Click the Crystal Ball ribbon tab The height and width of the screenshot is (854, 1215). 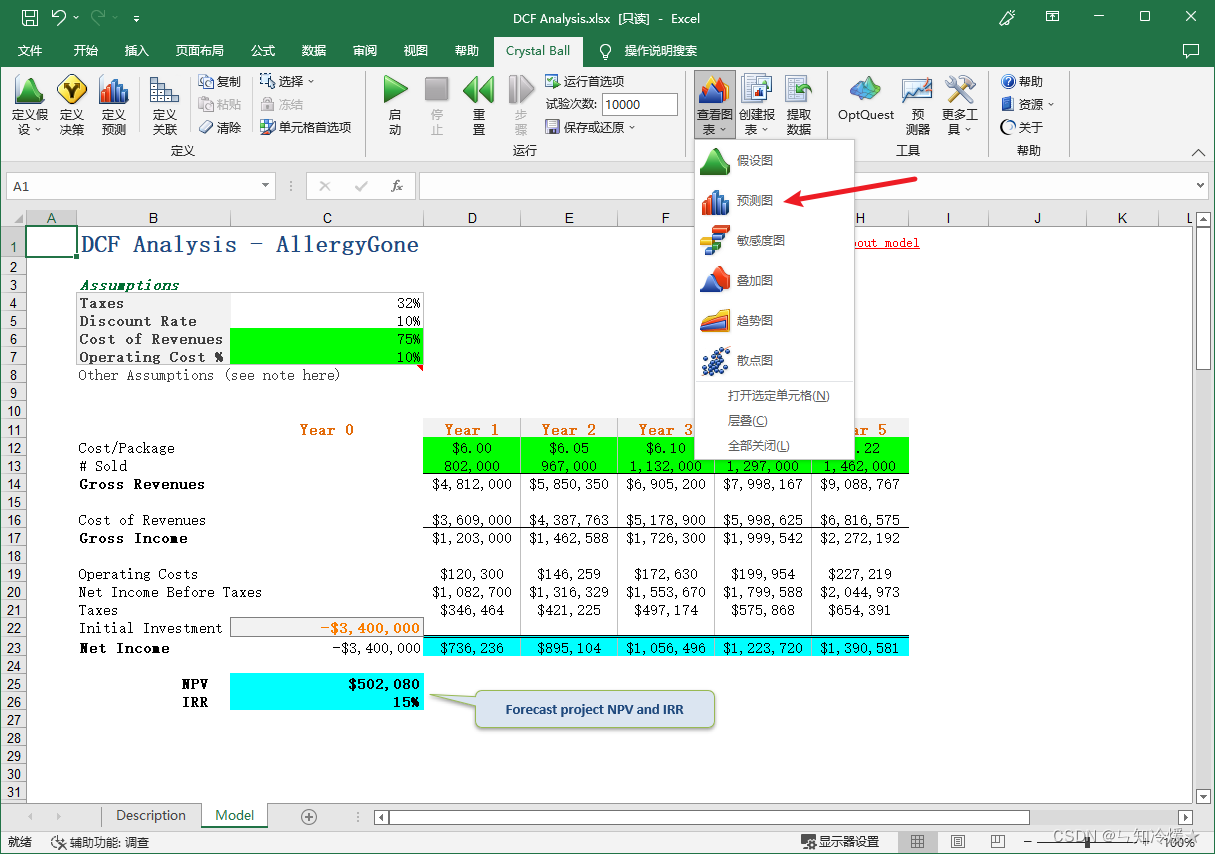pos(538,51)
